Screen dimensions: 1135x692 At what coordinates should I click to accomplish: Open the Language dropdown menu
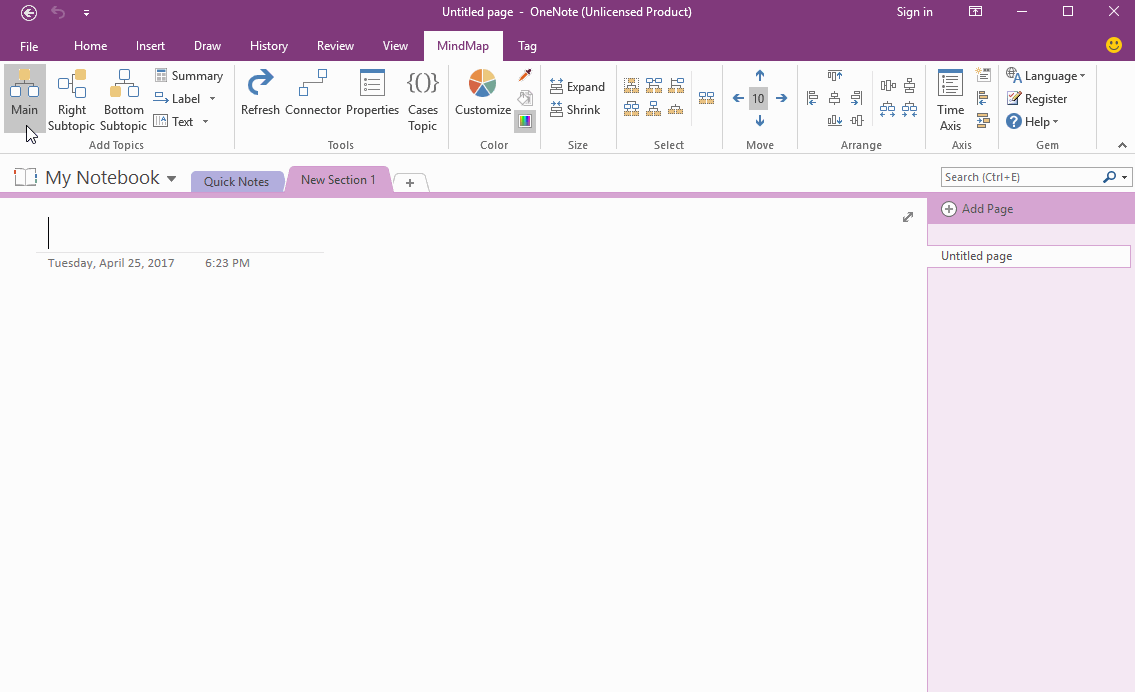(x=1046, y=76)
